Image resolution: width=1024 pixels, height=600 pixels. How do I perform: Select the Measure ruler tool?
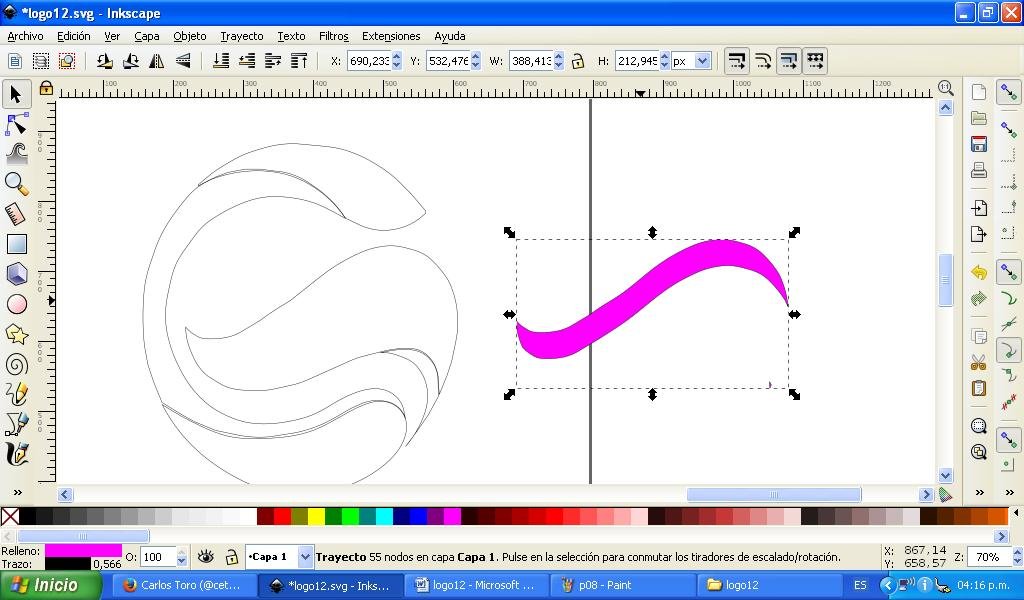tap(16, 214)
